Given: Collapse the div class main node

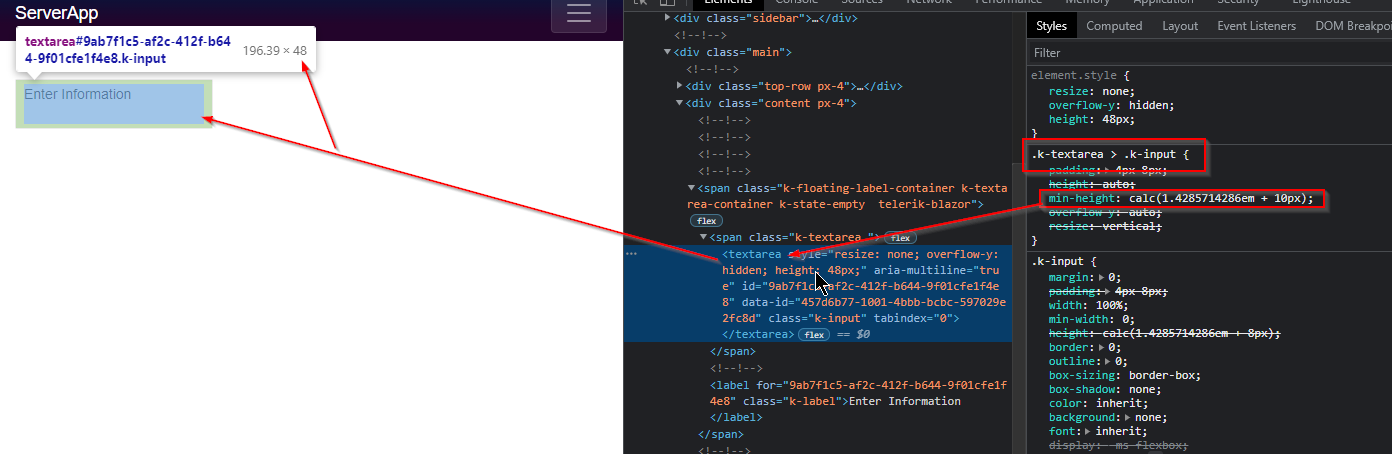Looking at the screenshot, I should pyautogui.click(x=668, y=52).
